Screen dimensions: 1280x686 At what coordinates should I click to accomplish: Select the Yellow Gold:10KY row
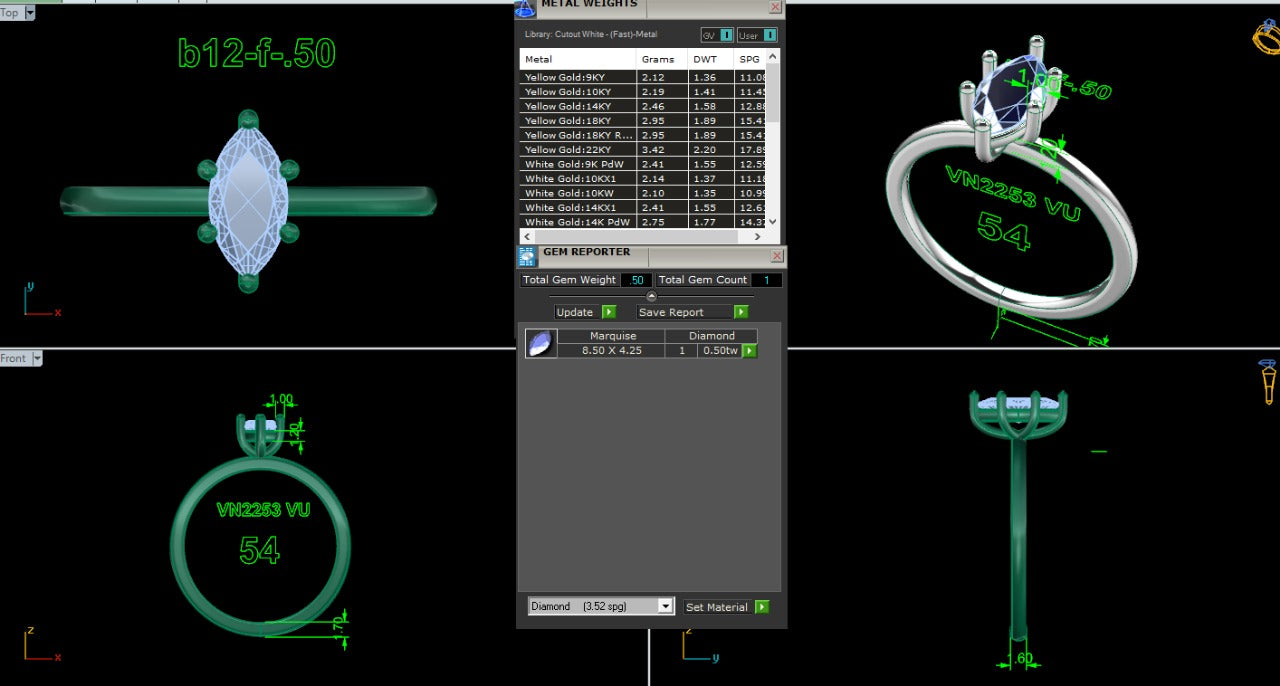tap(642, 91)
